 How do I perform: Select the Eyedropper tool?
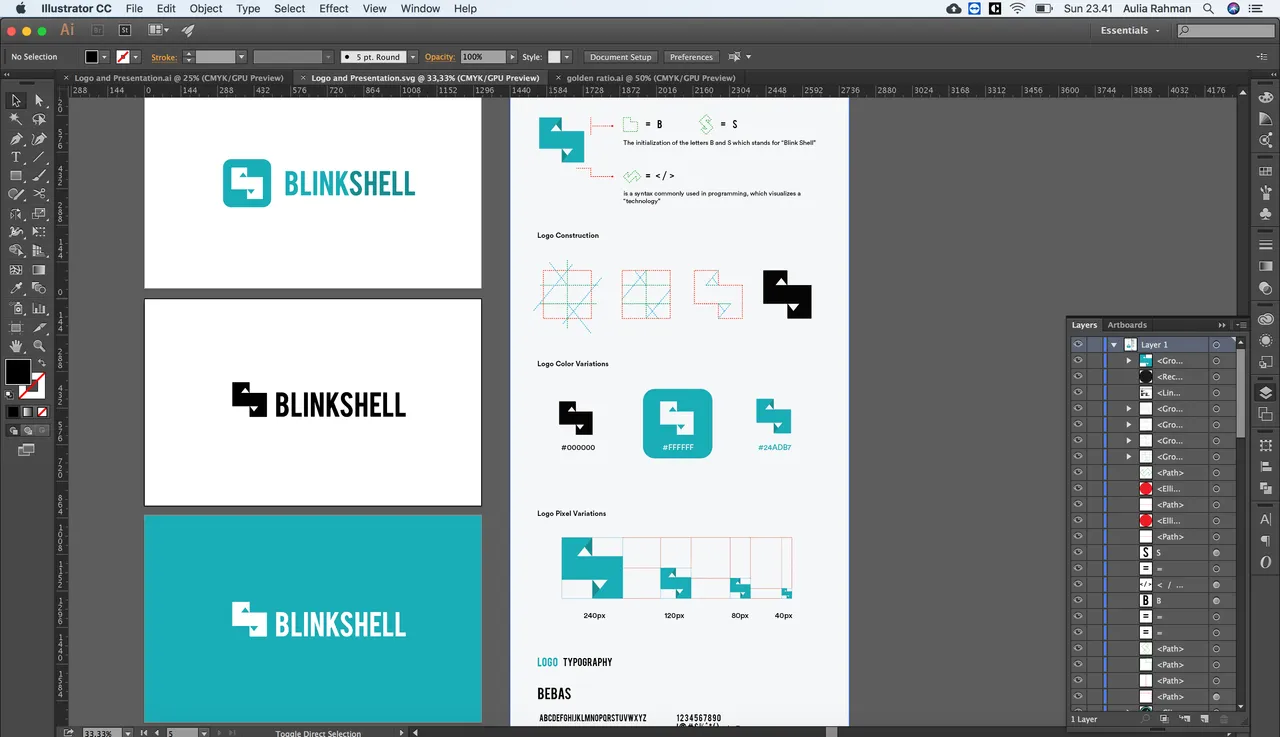pyautogui.click(x=16, y=289)
